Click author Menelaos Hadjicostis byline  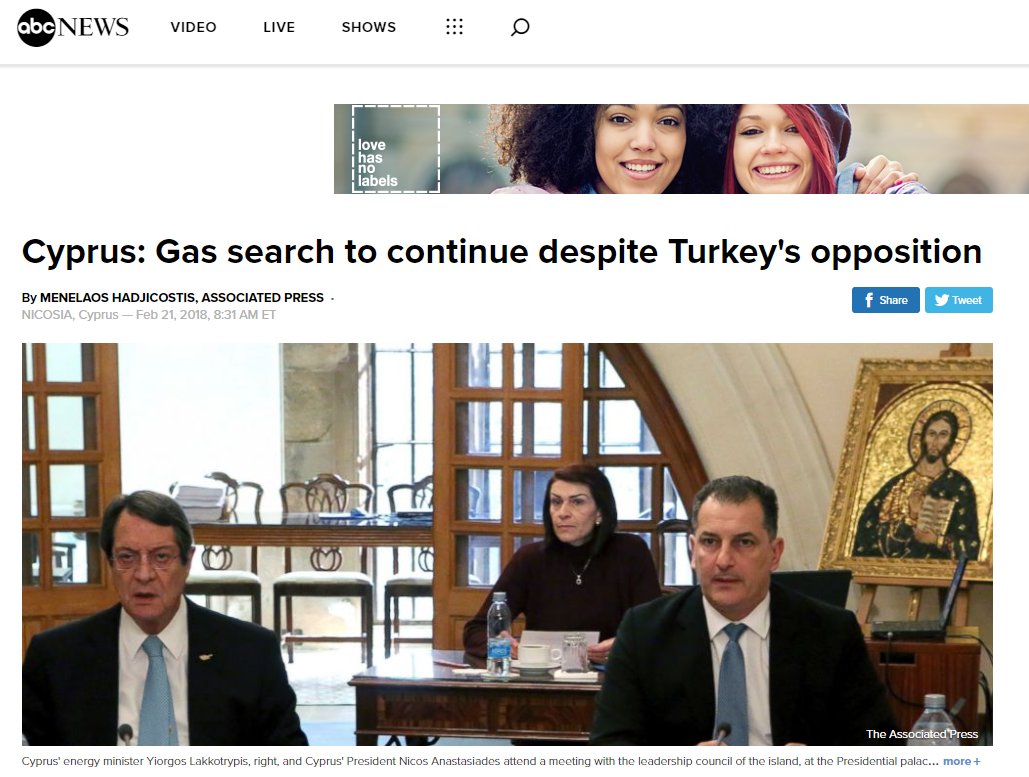(182, 298)
